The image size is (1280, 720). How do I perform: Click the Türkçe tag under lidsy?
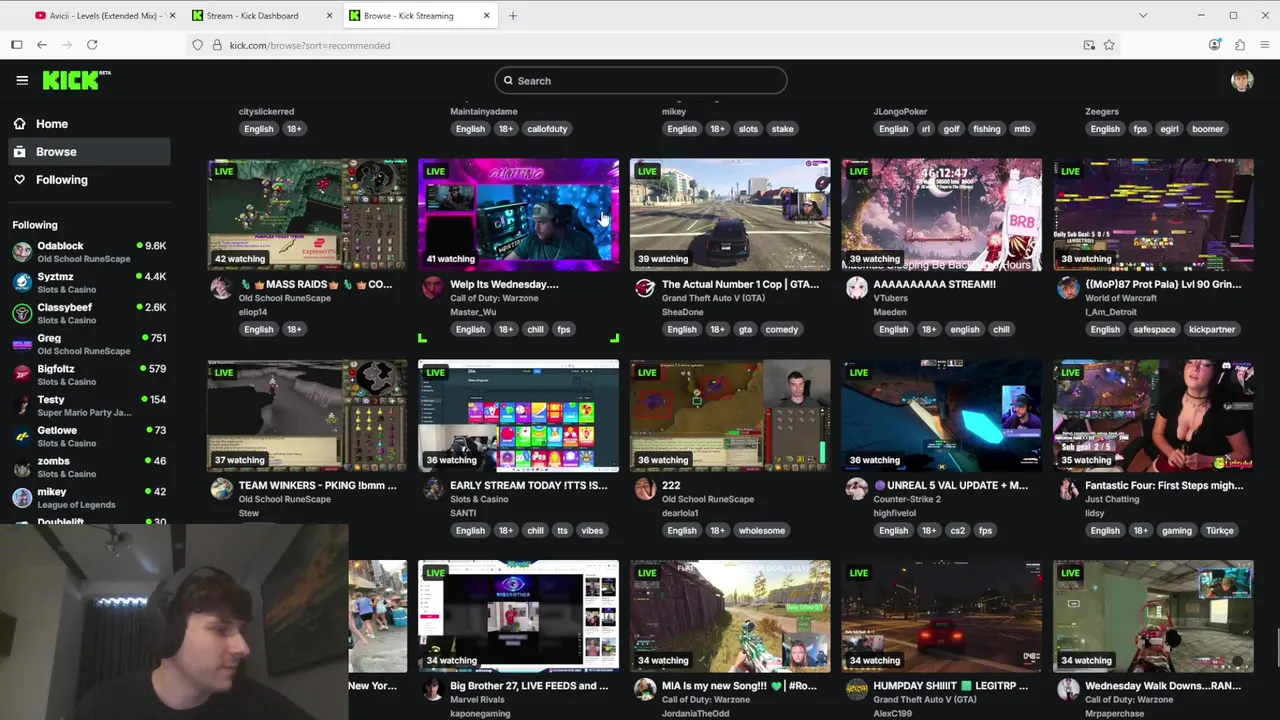pyautogui.click(x=1219, y=531)
